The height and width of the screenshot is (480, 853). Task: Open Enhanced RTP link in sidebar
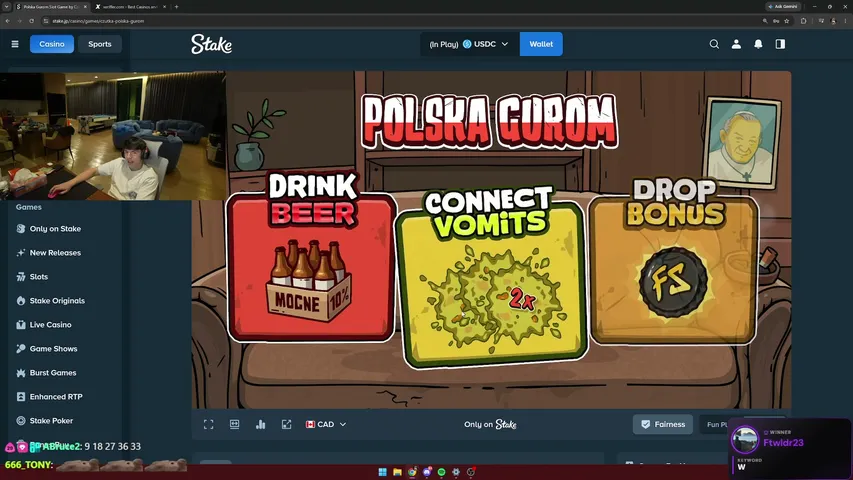pos(56,397)
